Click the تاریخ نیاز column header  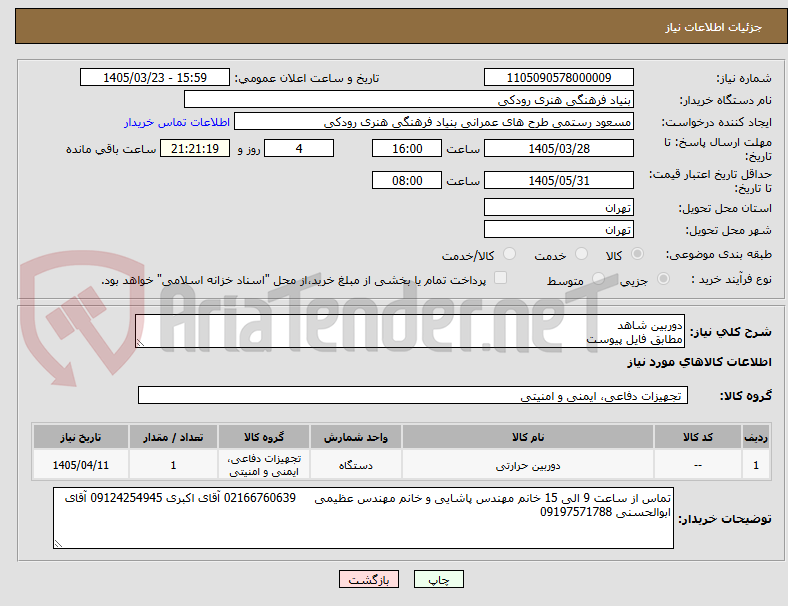[81, 437]
